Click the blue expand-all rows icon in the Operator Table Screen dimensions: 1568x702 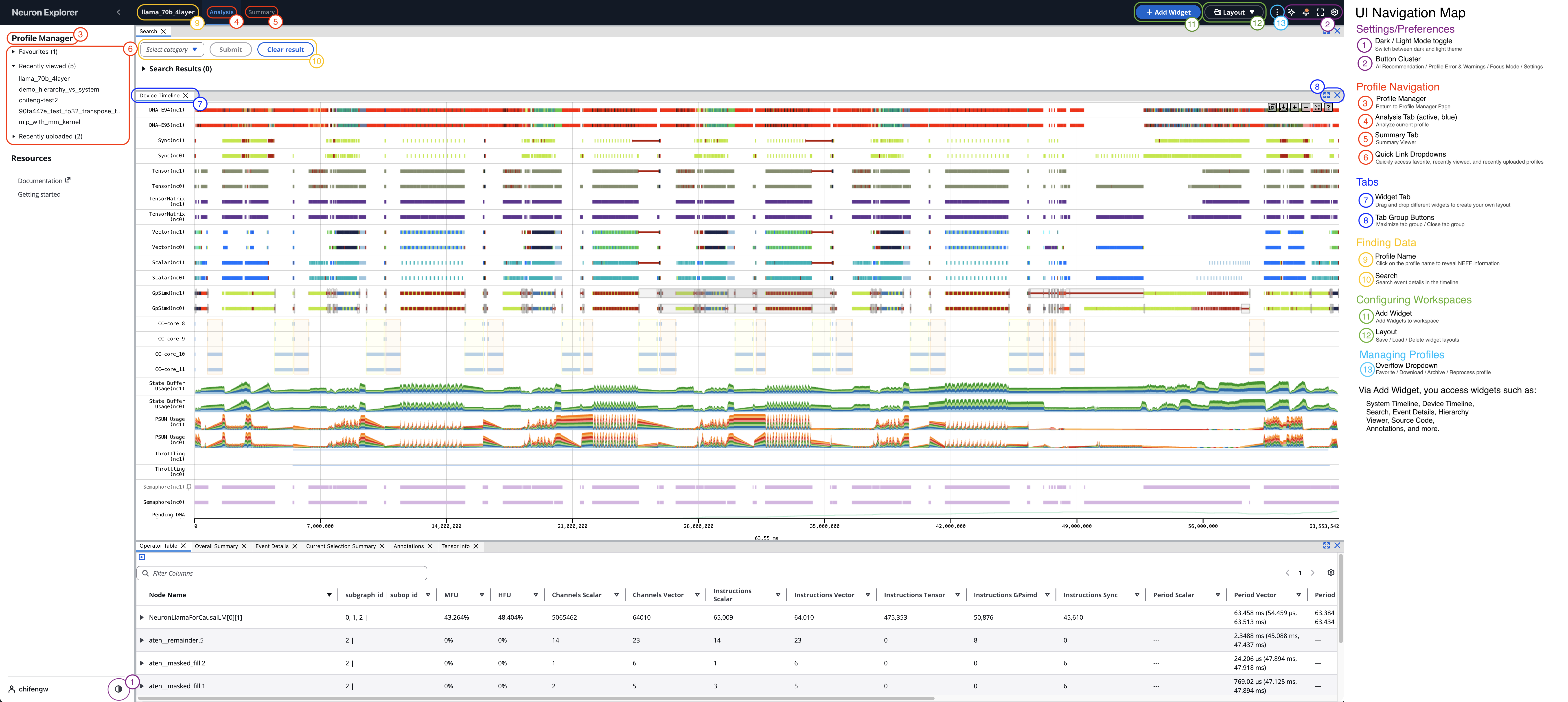[142, 557]
